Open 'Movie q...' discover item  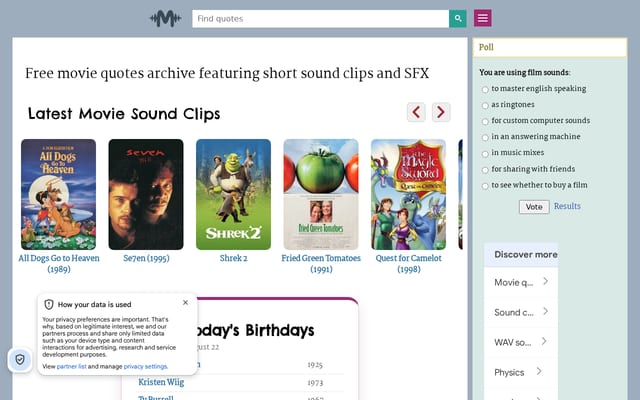(x=521, y=282)
